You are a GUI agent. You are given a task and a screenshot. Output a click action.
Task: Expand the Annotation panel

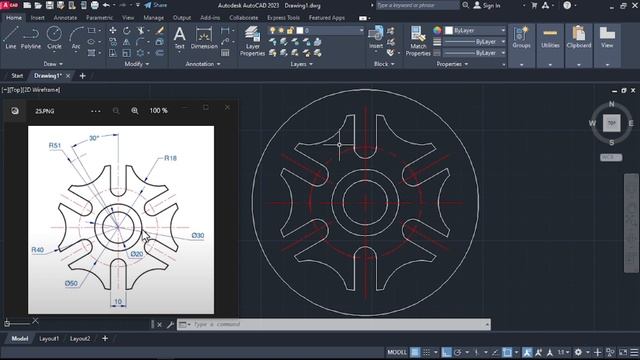tap(203, 64)
